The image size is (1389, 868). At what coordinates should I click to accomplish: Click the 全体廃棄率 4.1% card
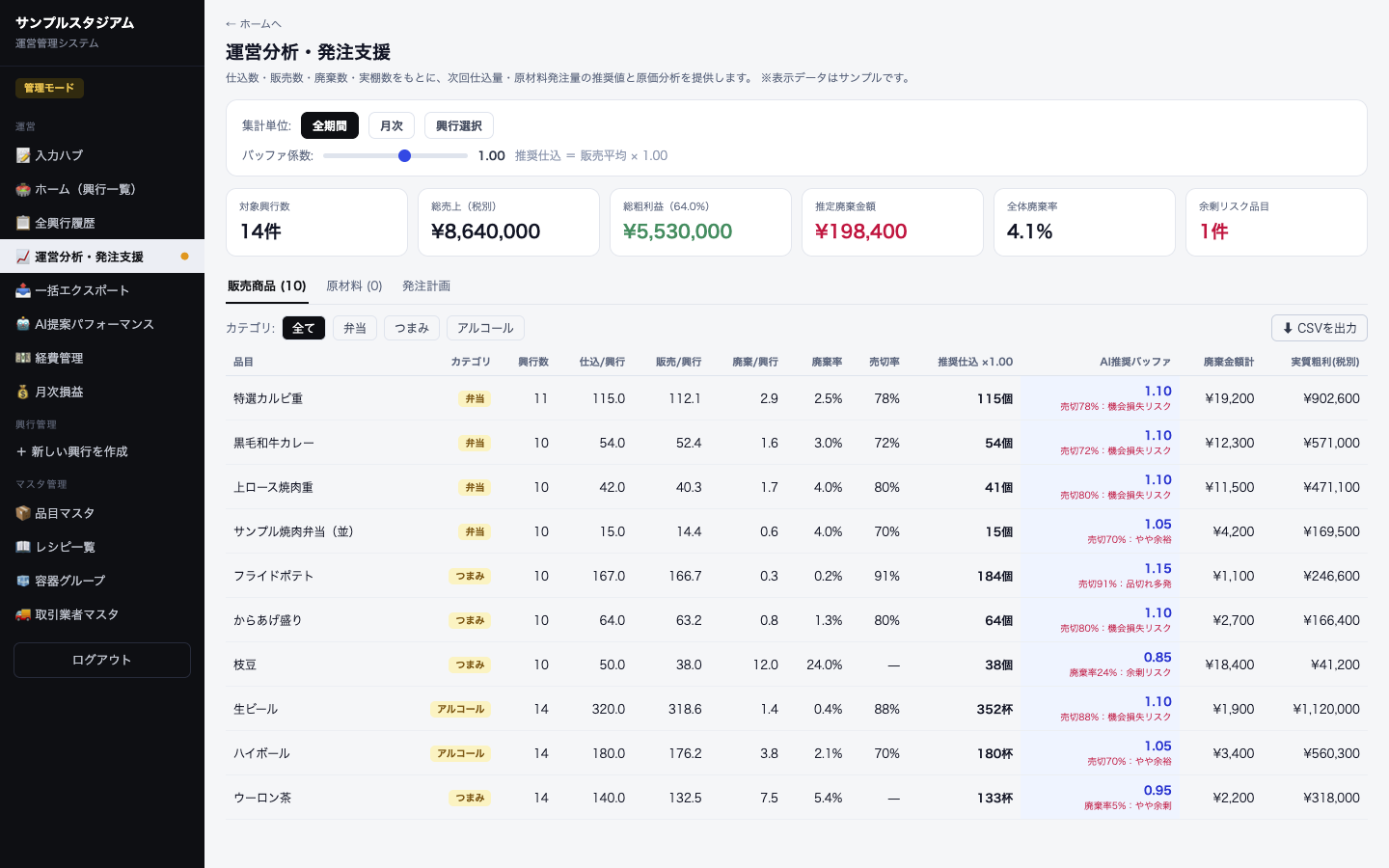coord(1084,222)
